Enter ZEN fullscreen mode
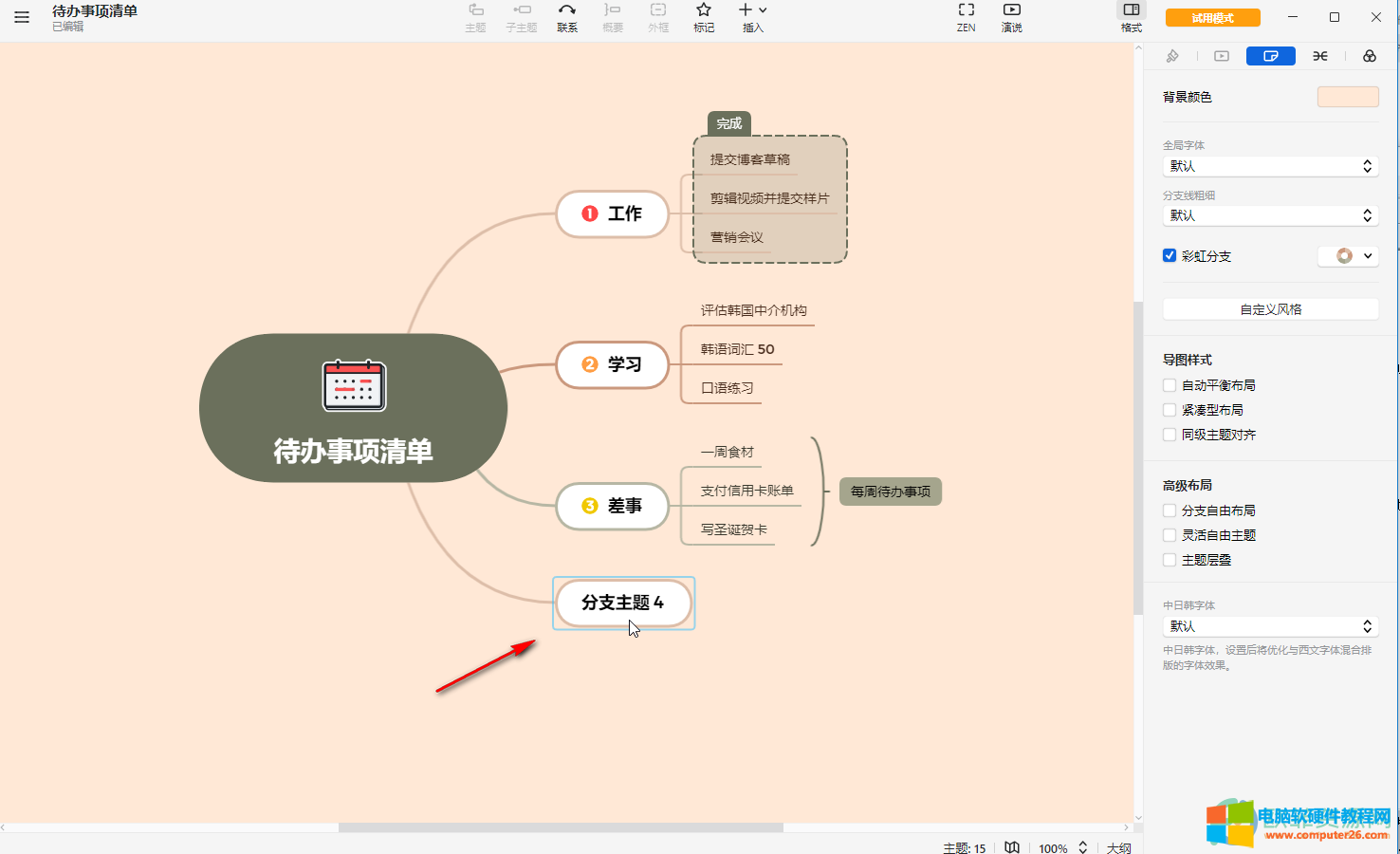Image resolution: width=1400 pixels, height=854 pixels. tap(967, 17)
